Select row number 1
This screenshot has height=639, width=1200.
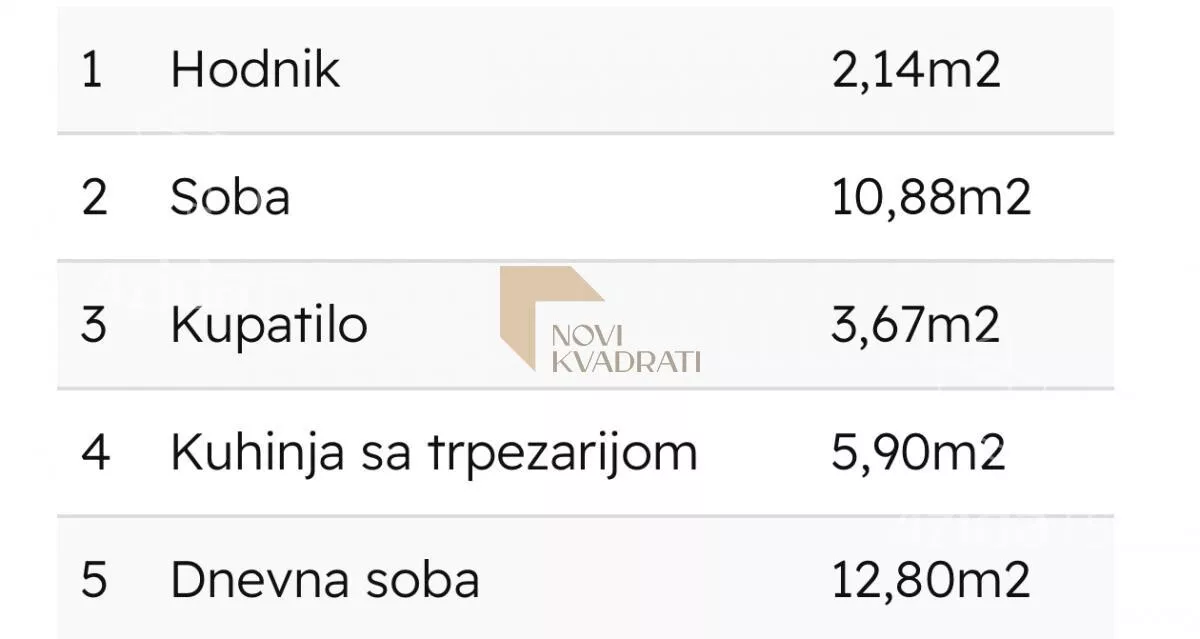(x=91, y=70)
